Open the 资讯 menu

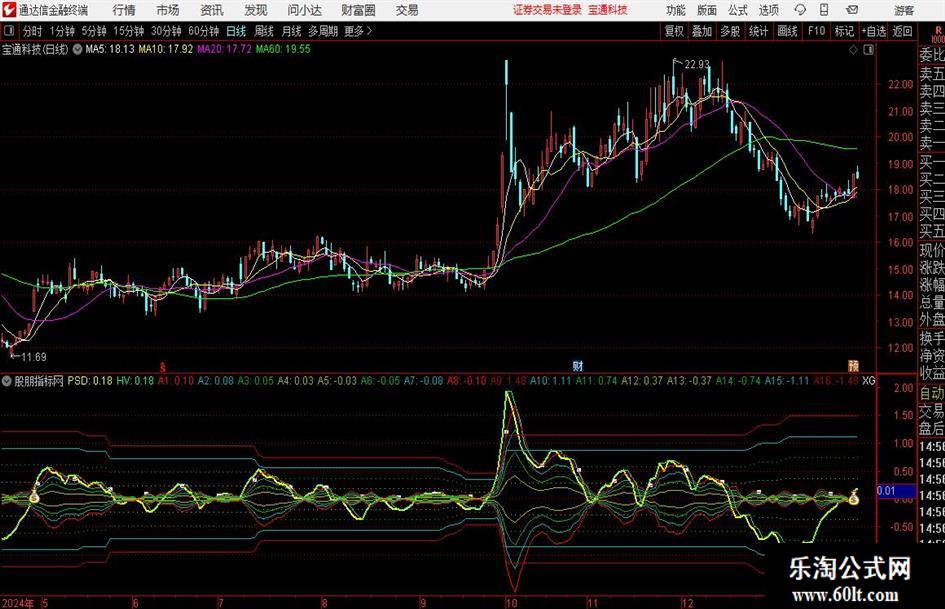[212, 10]
